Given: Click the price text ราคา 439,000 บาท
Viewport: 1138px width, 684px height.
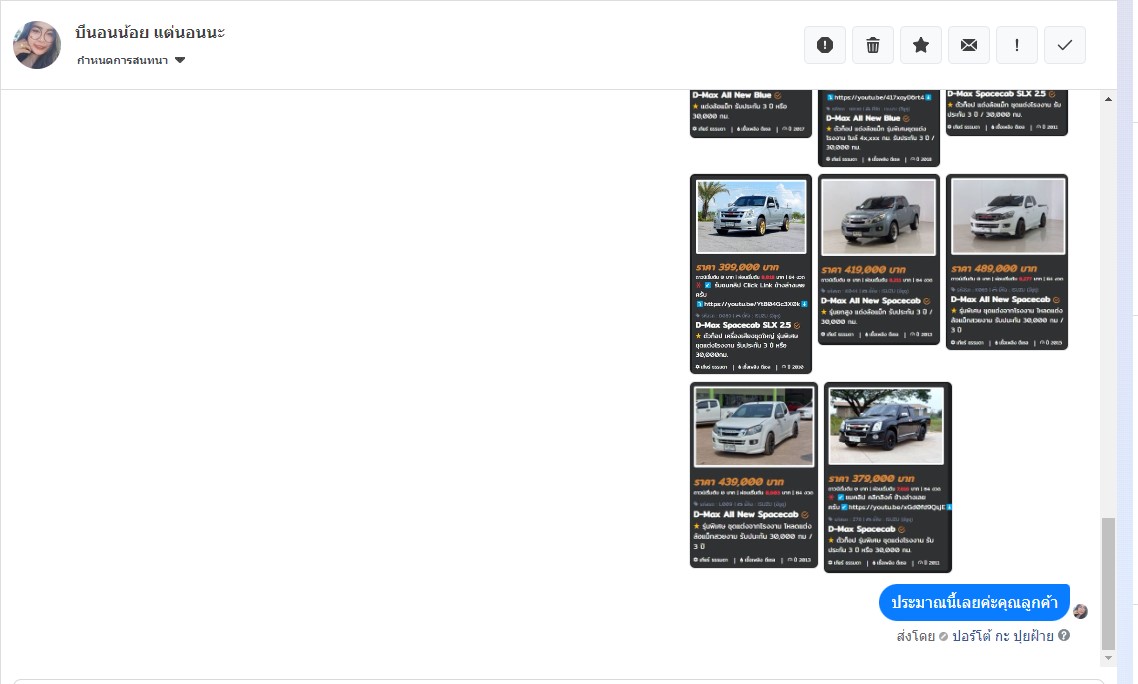Looking at the screenshot, I should pos(739,482).
